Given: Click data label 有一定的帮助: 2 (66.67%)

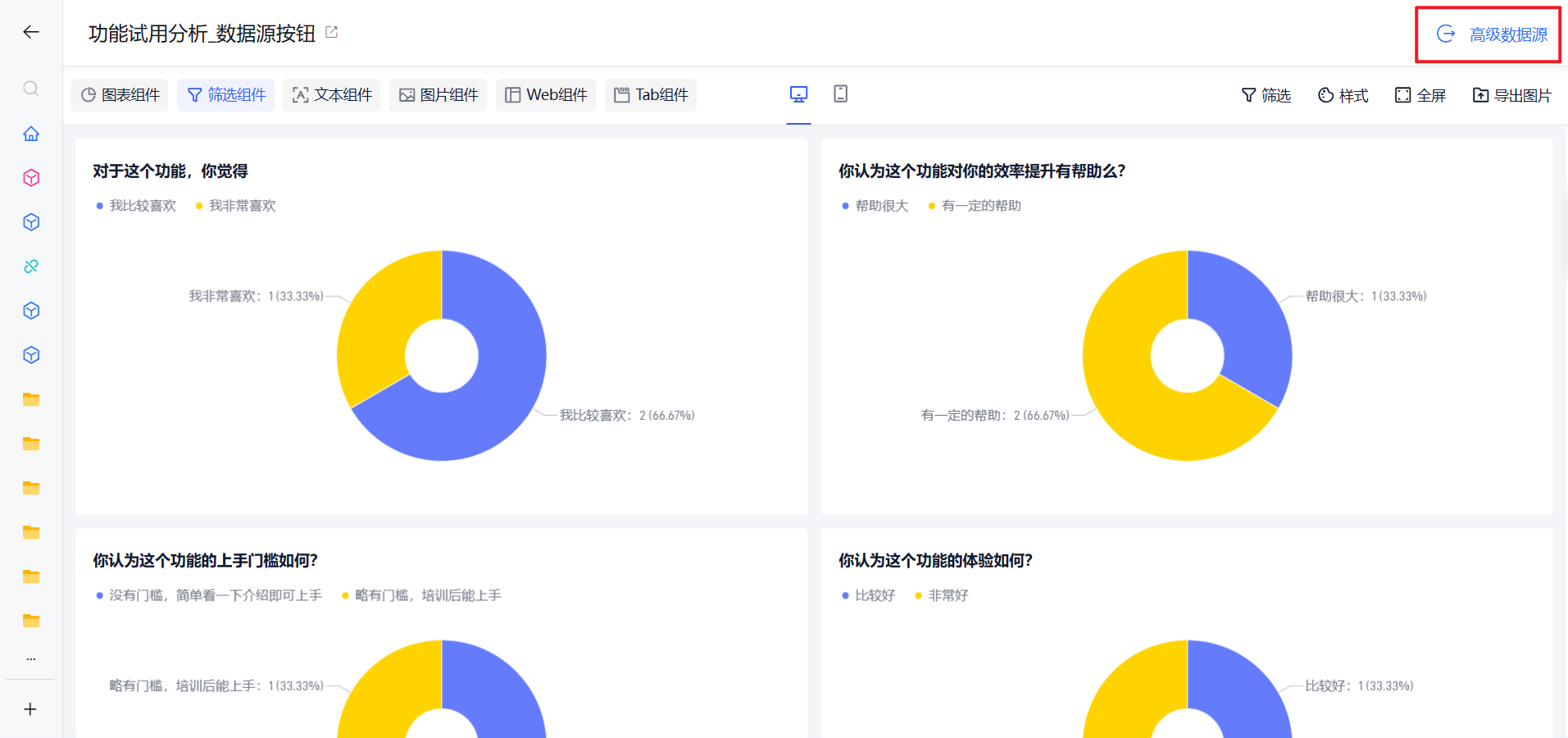Looking at the screenshot, I should point(995,416).
